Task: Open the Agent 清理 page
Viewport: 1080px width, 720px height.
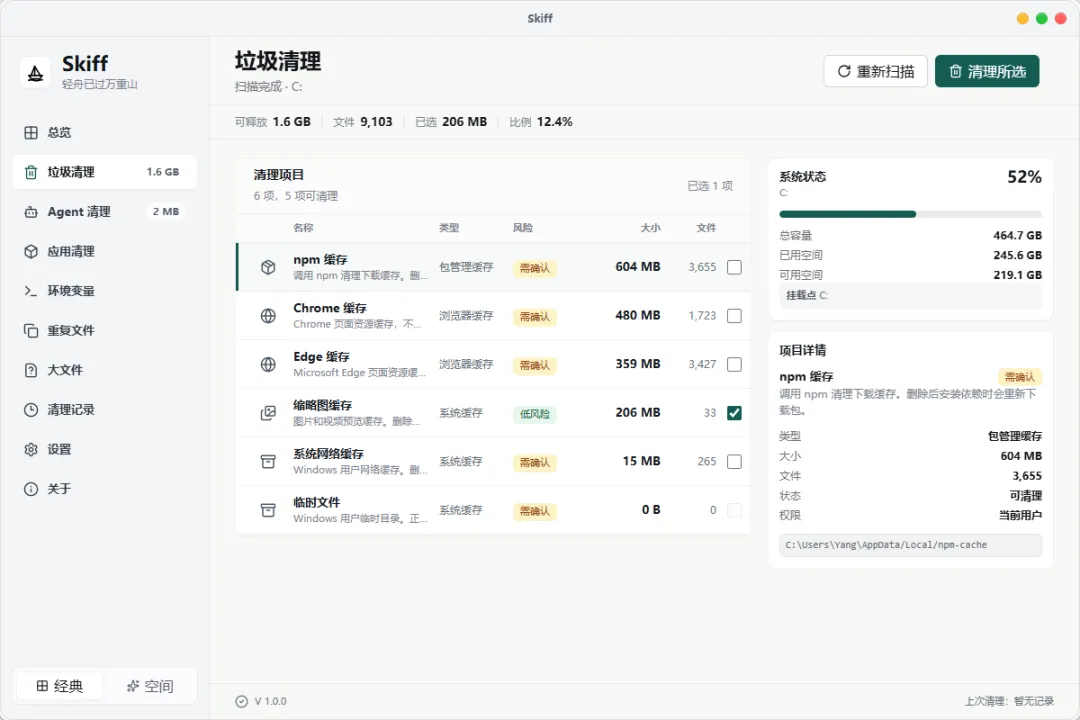Action: click(105, 212)
